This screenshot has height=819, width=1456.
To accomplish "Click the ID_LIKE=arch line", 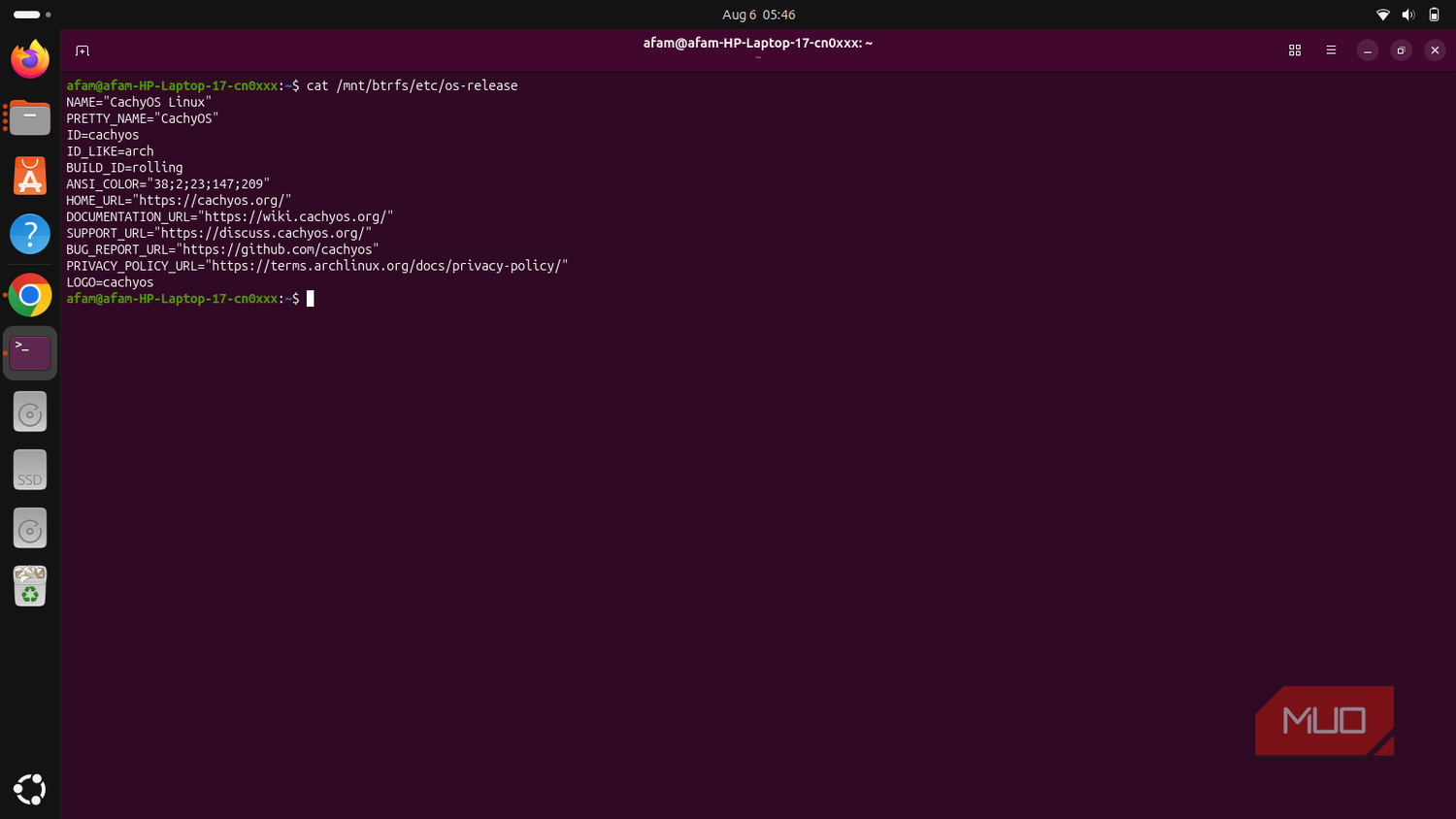I will click(110, 151).
